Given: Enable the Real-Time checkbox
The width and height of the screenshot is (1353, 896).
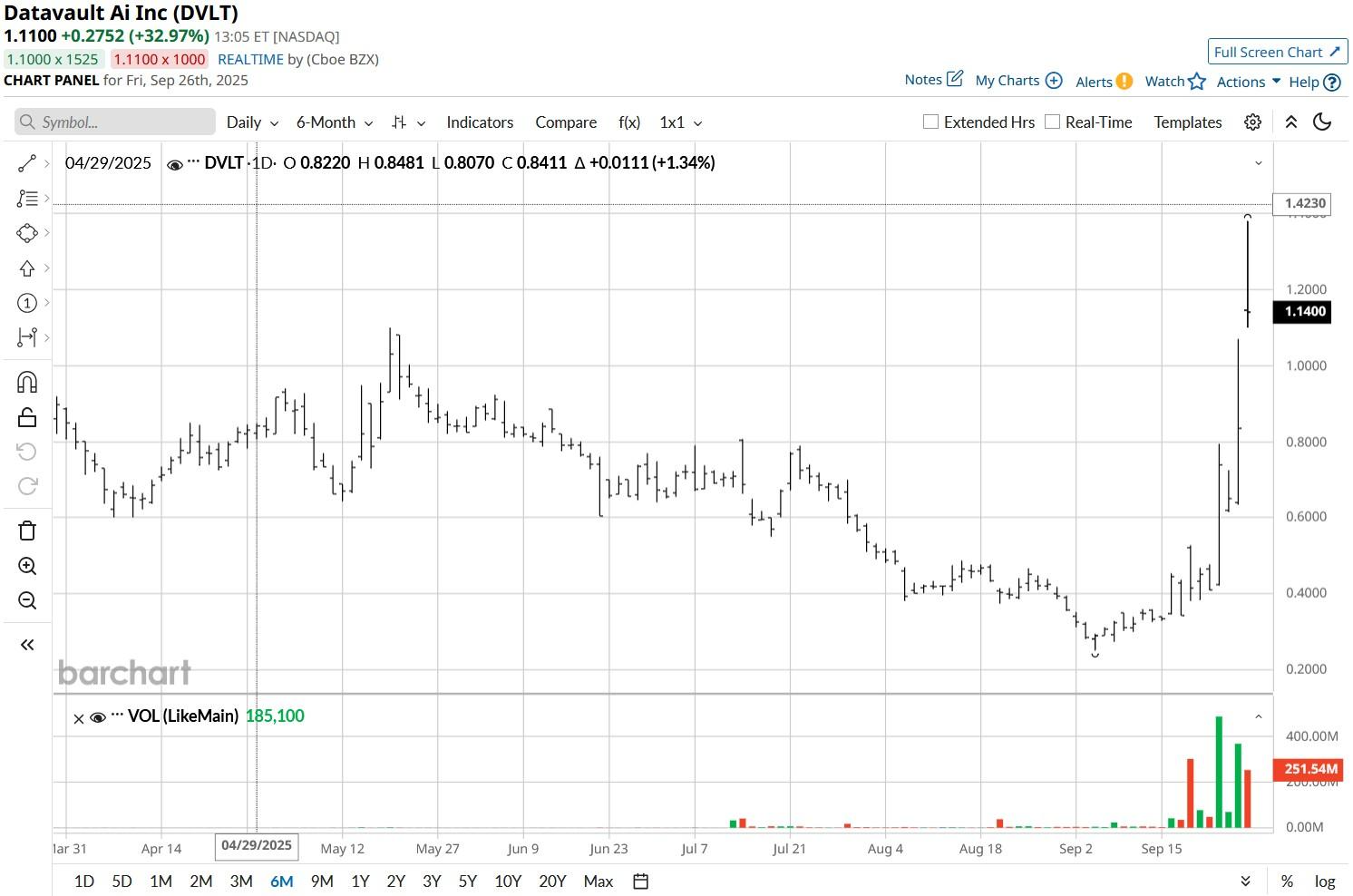Looking at the screenshot, I should [1052, 122].
